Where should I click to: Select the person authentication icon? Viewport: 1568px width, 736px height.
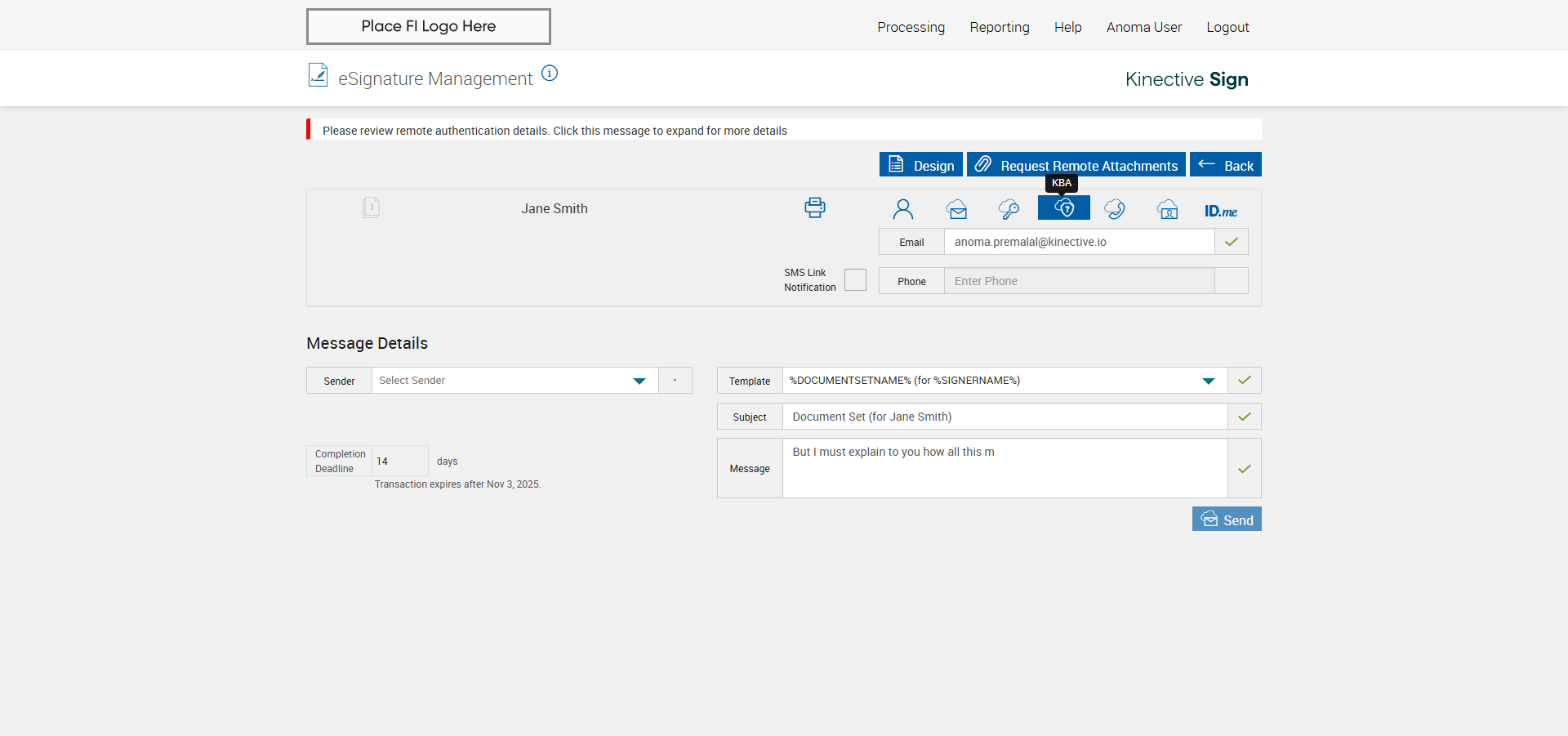(902, 209)
